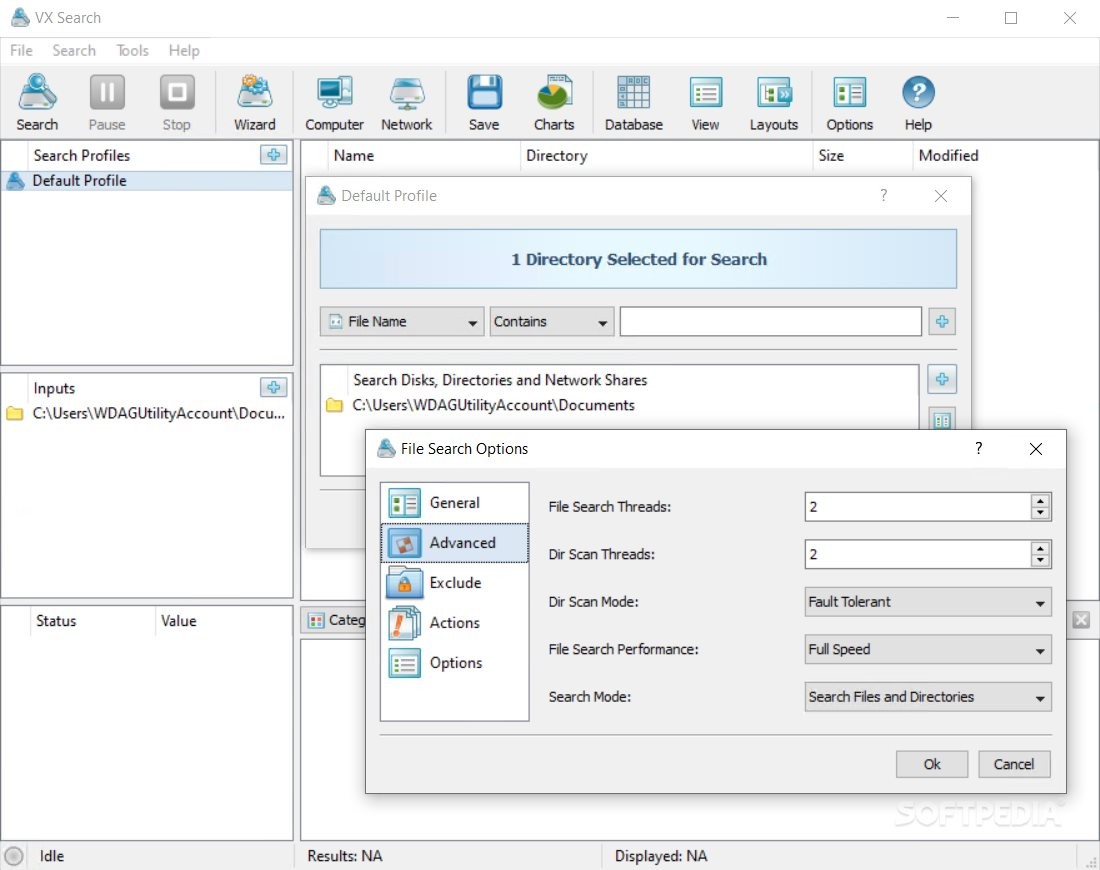Open the Options page in the sidebar list

pos(455,663)
